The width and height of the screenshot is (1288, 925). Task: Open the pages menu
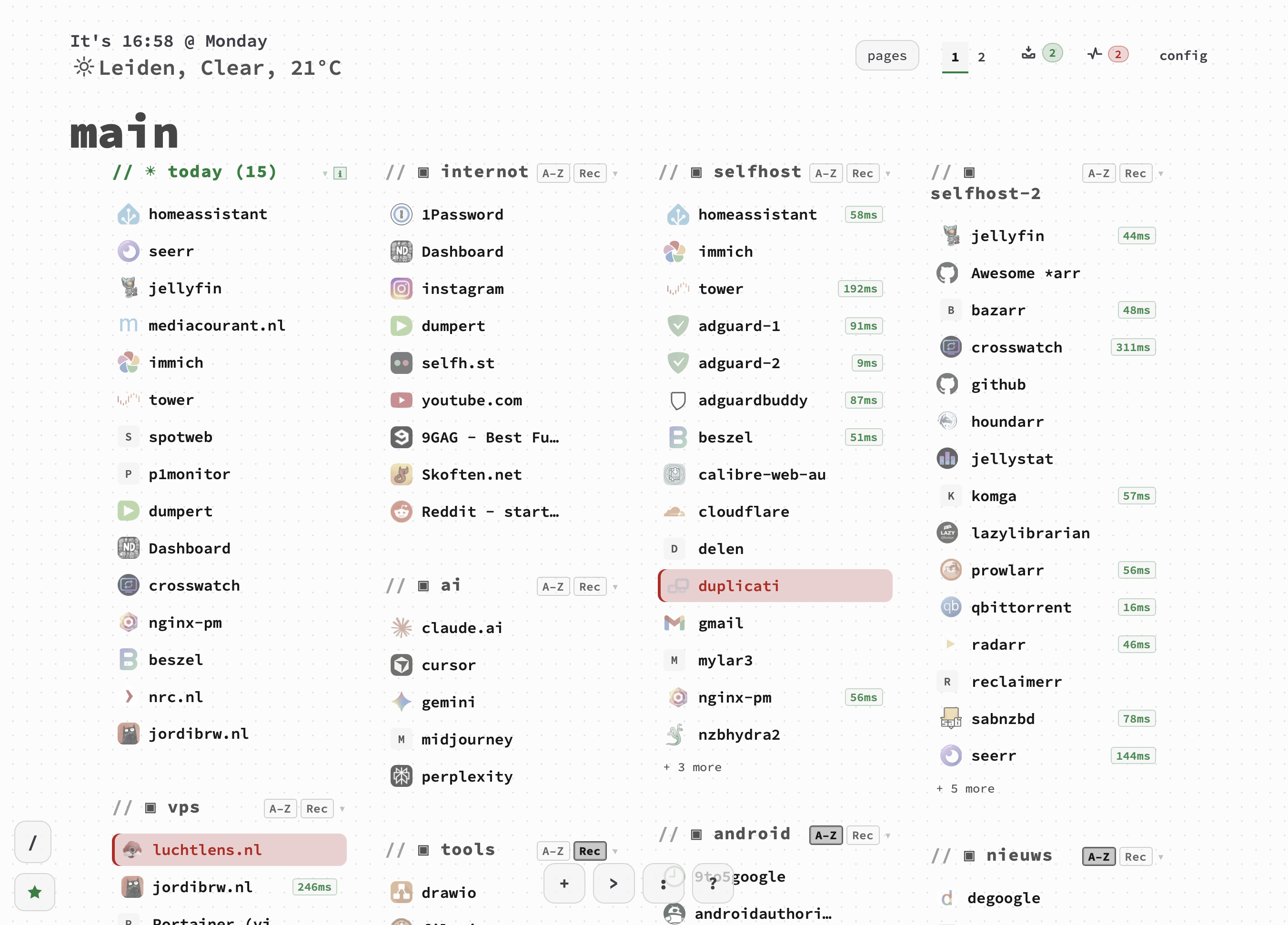887,56
